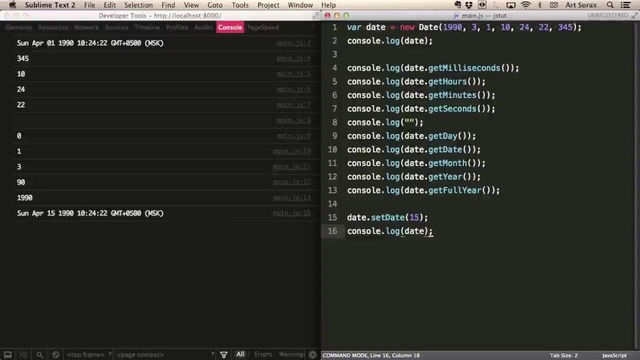
Task: Open main.js link beside 'Sun Apr 15 1990' output
Action: click(x=291, y=213)
